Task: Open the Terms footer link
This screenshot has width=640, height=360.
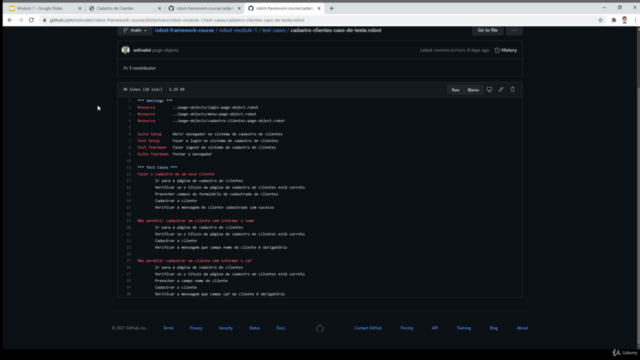Action: pyautogui.click(x=168, y=328)
